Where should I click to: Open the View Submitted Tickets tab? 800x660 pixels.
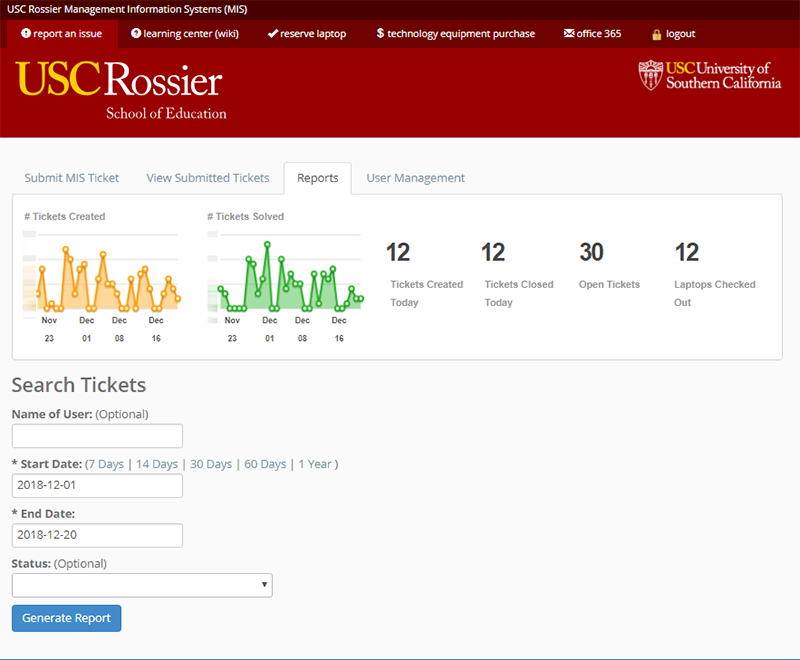coord(208,178)
